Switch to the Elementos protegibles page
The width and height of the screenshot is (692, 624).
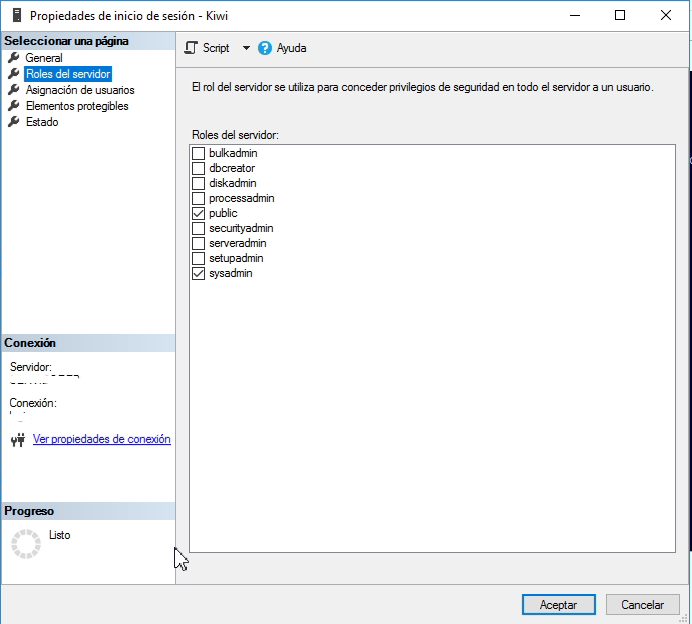[x=77, y=106]
